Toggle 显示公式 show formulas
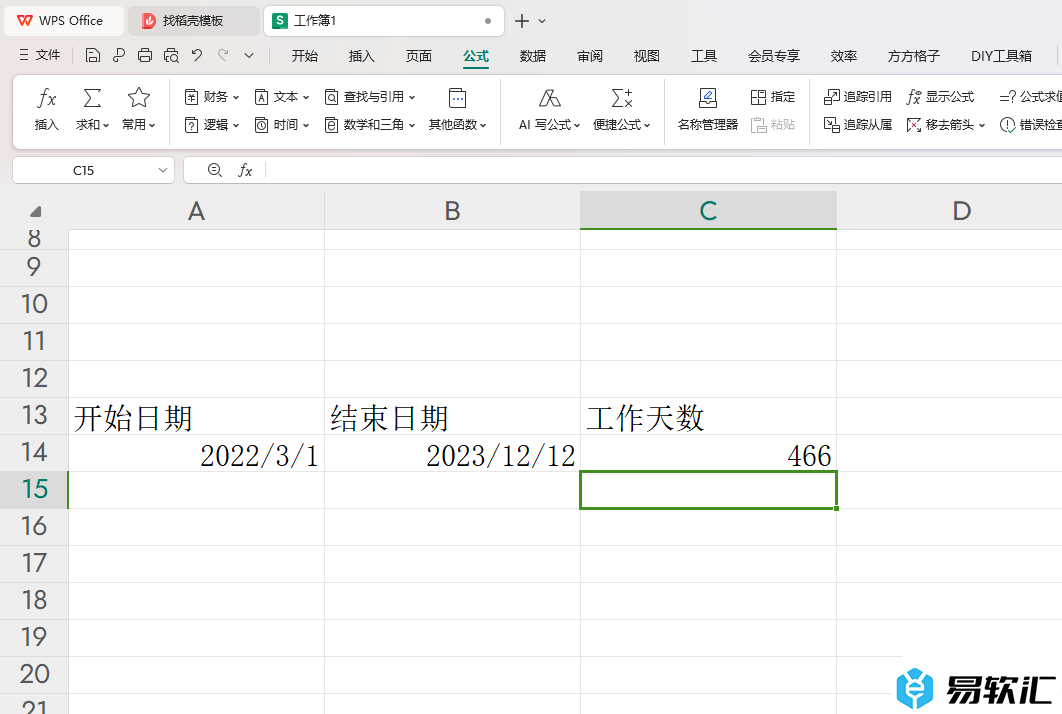The image size is (1062, 714). click(940, 97)
